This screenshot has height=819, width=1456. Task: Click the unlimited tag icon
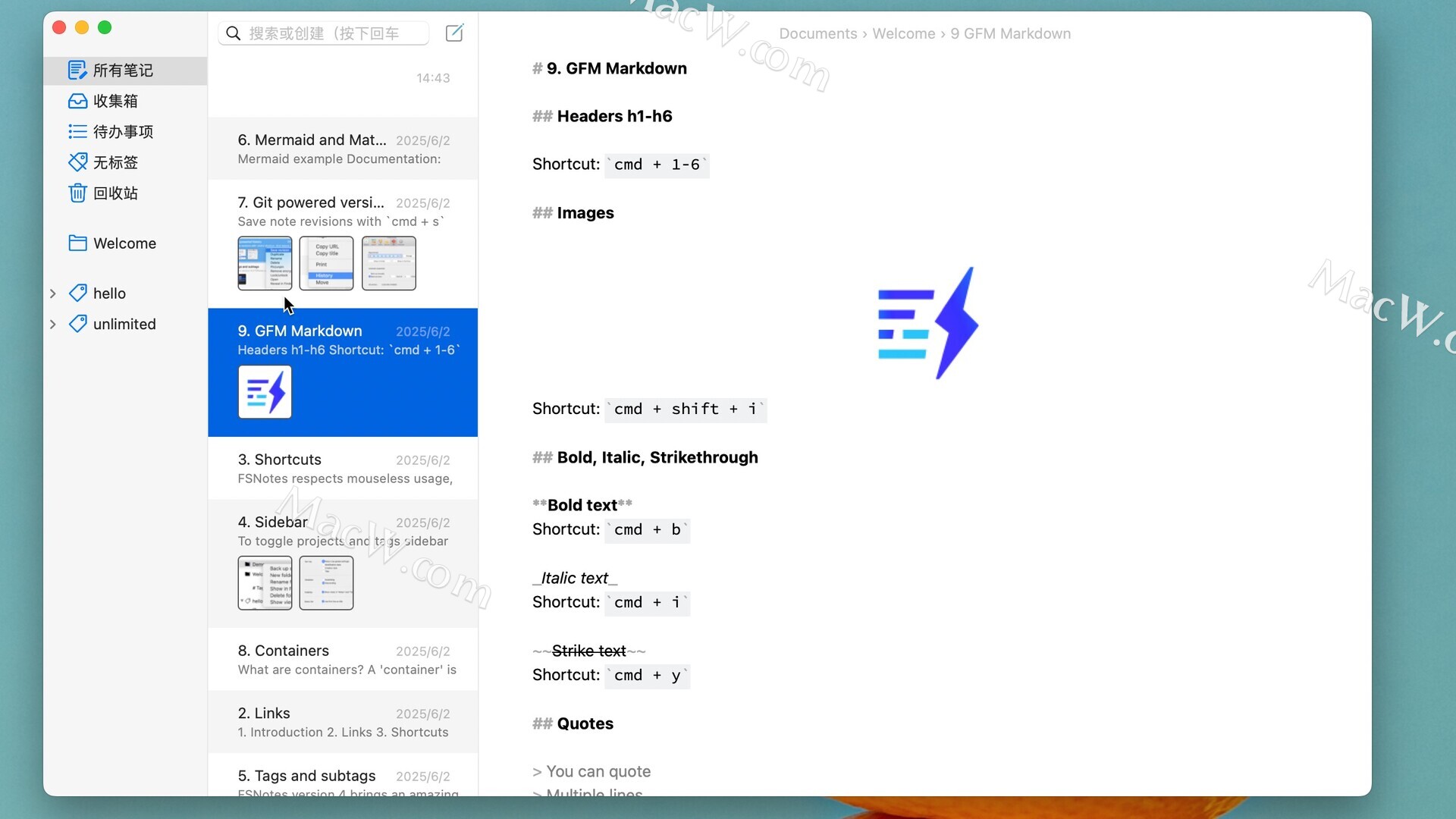(77, 324)
